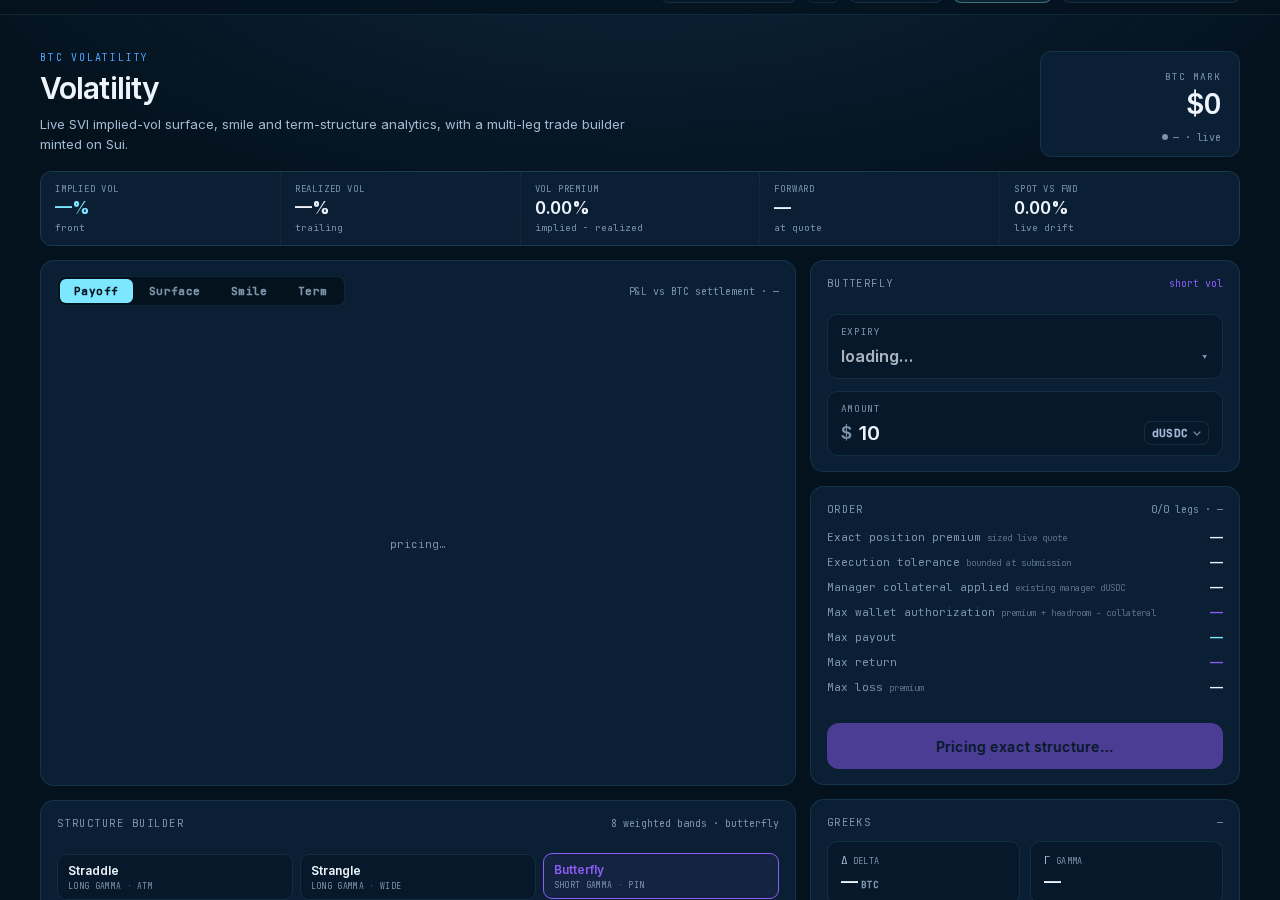
Task: Click the Gamma greek icon
Action: 1047,860
